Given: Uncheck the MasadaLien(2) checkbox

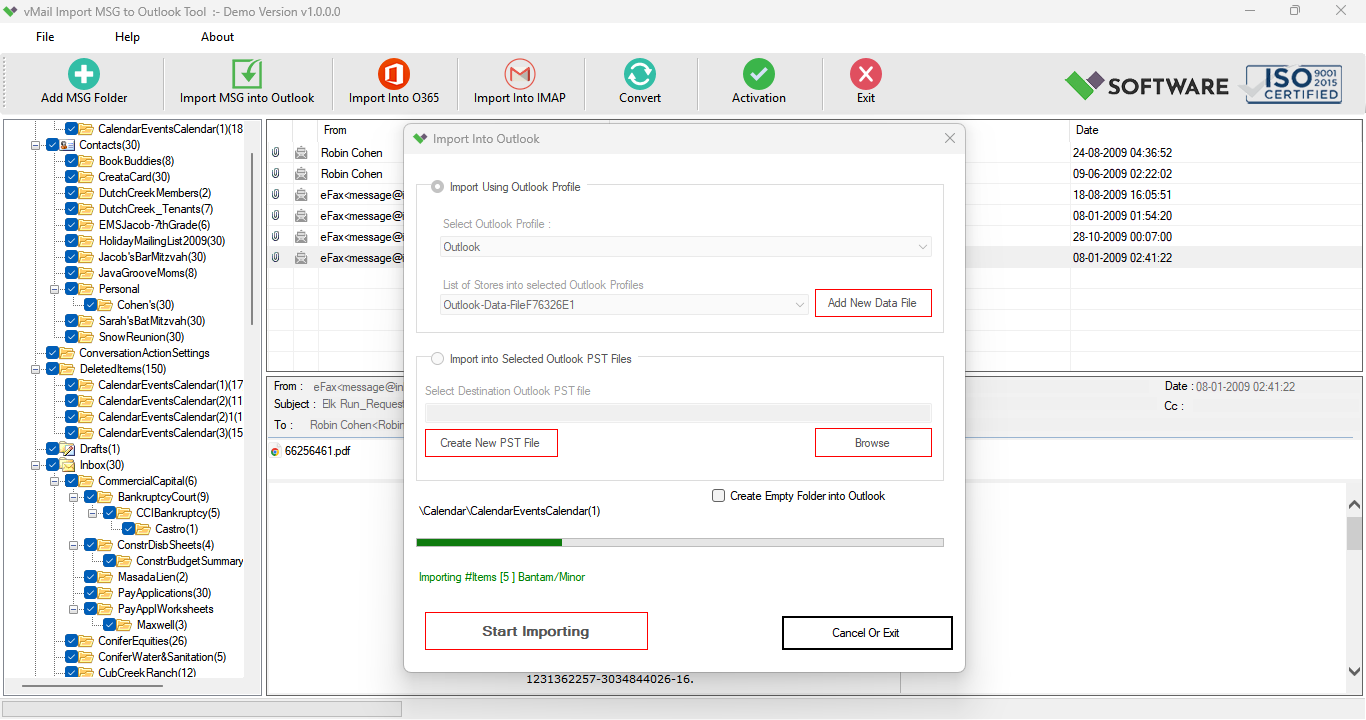Looking at the screenshot, I should [91, 577].
